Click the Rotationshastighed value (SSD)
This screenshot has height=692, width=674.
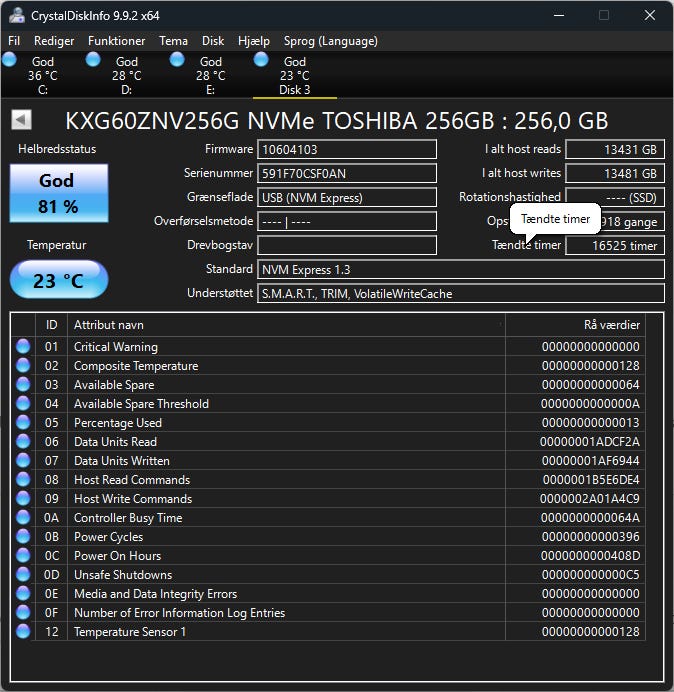pyautogui.click(x=615, y=197)
